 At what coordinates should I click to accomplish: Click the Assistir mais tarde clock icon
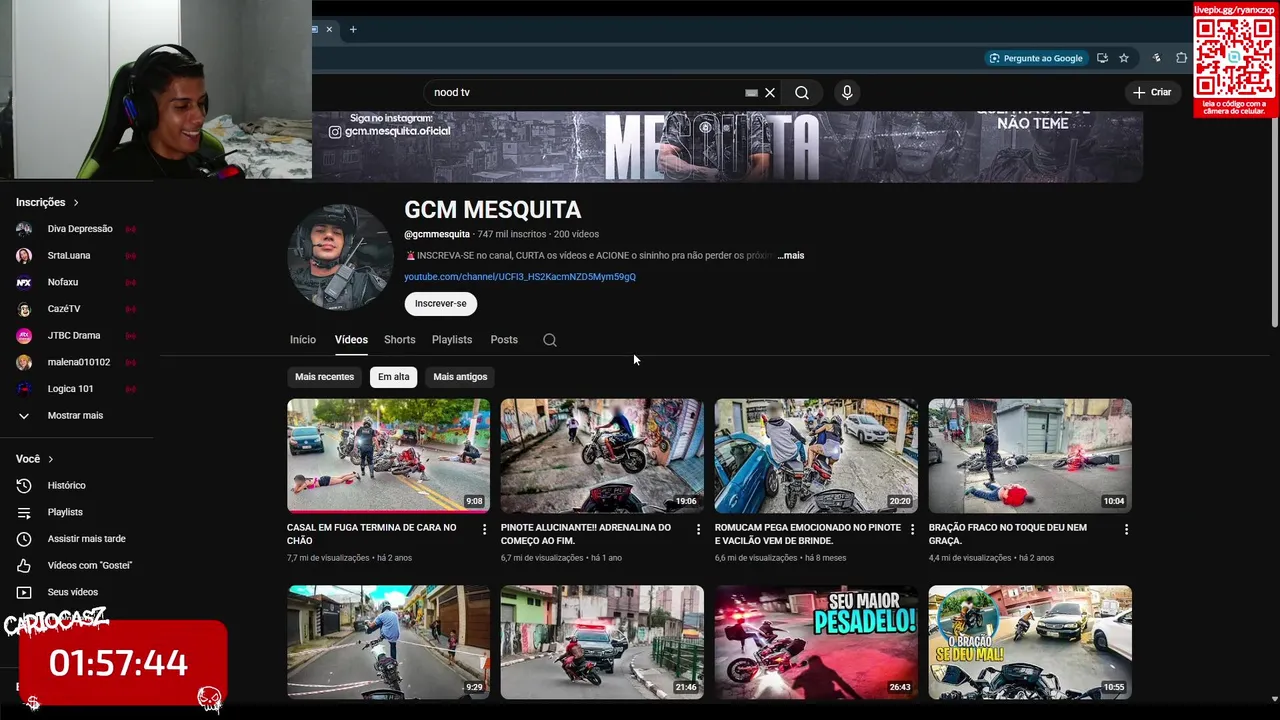point(24,539)
